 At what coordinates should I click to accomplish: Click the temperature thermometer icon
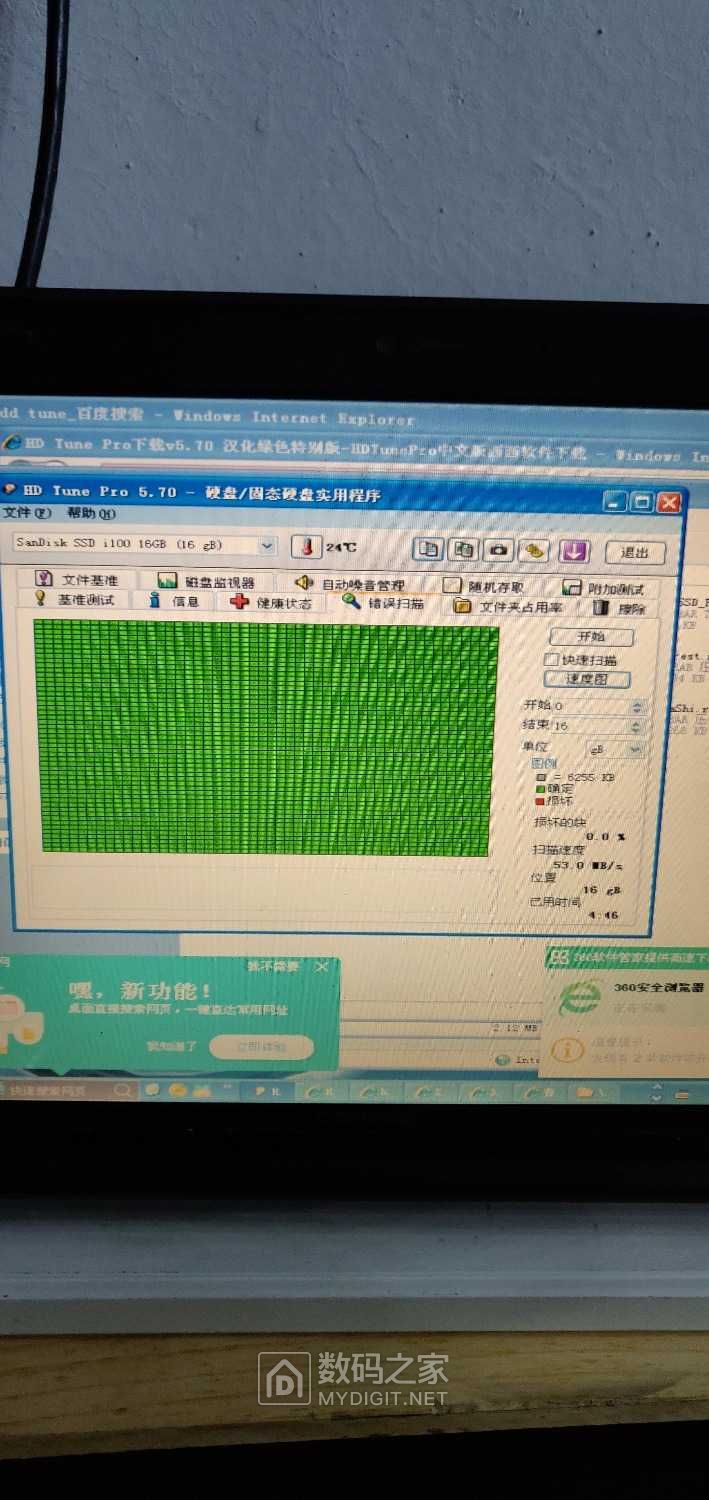coord(306,547)
